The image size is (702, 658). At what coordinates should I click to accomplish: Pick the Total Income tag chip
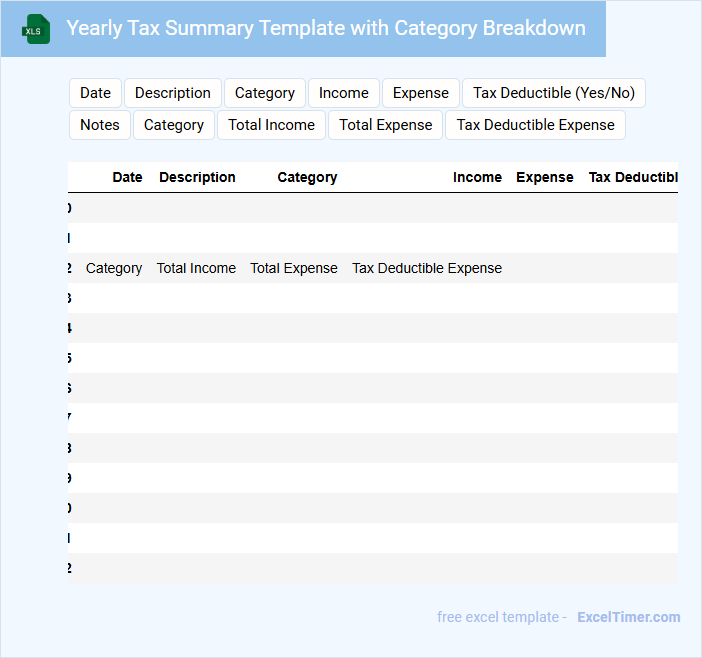pyautogui.click(x=271, y=125)
